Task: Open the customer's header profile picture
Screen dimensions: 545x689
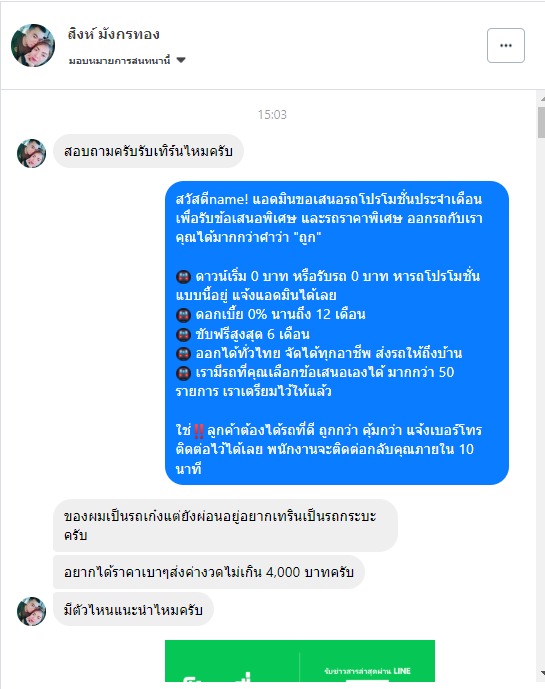Action: (33, 45)
